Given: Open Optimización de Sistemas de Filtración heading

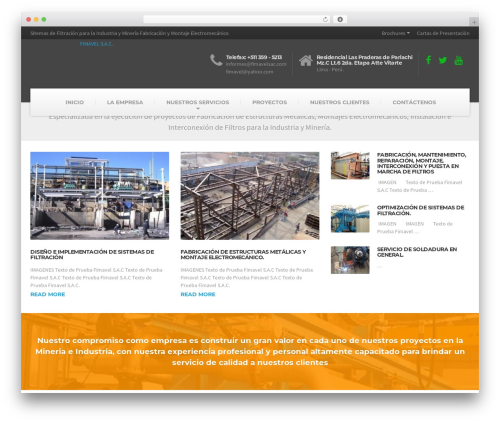Looking at the screenshot, I should [x=421, y=210].
